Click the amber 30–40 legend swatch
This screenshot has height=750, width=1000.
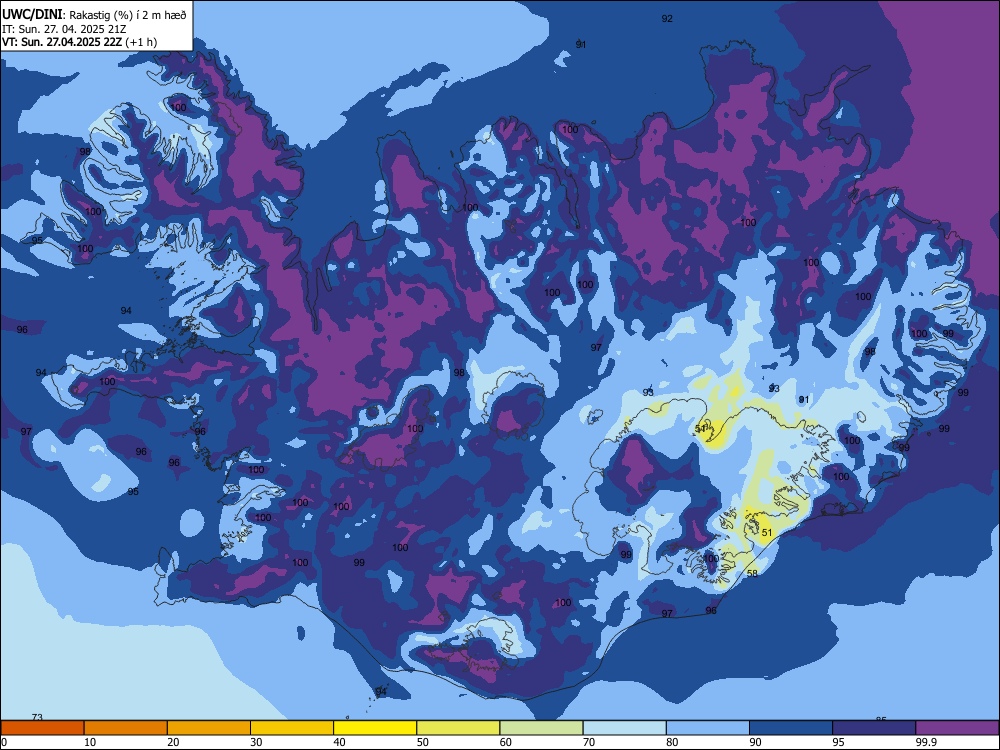[292, 728]
